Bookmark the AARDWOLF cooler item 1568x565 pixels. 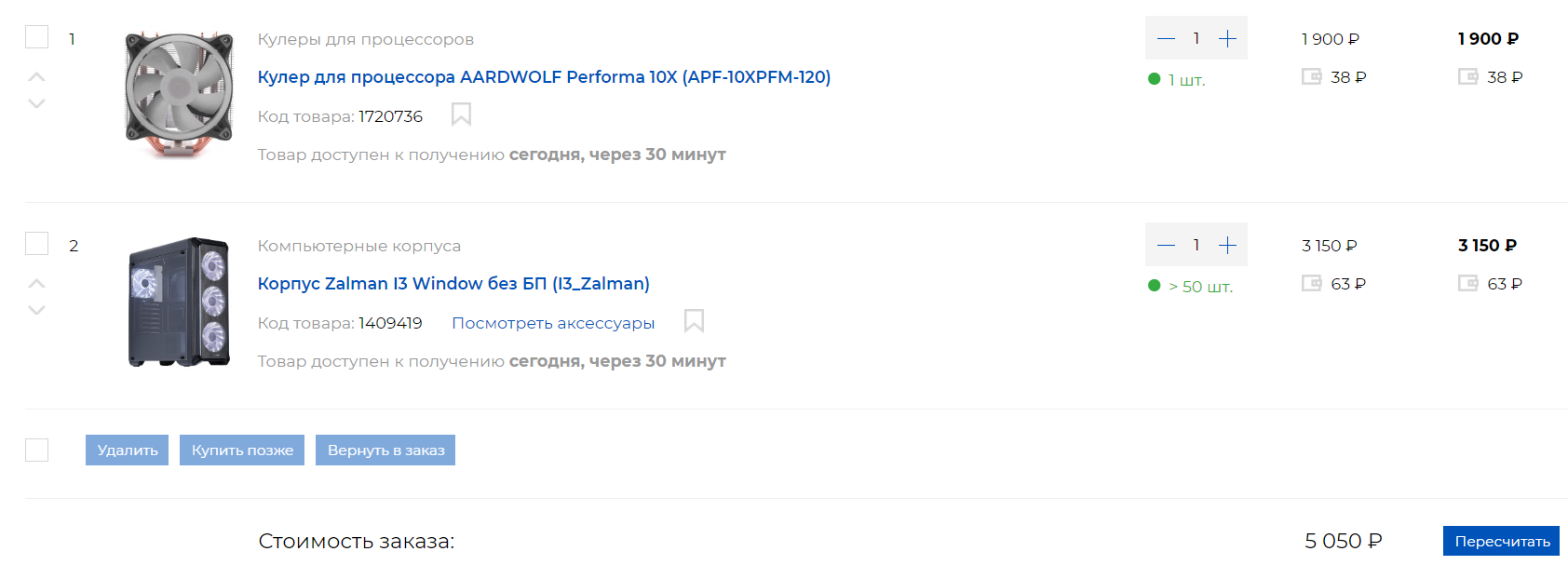click(461, 114)
